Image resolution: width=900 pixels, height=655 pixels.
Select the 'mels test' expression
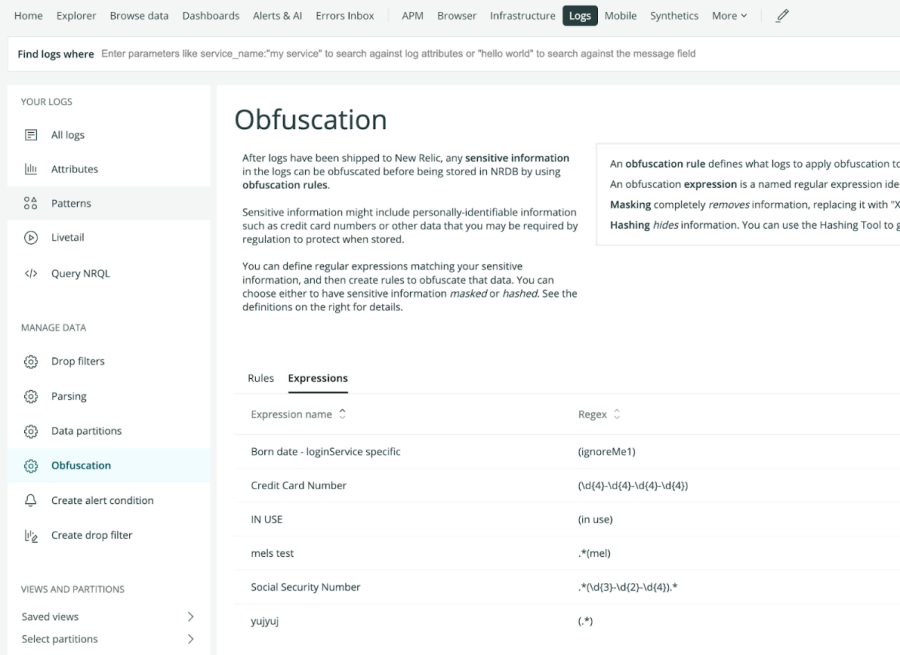(272, 553)
